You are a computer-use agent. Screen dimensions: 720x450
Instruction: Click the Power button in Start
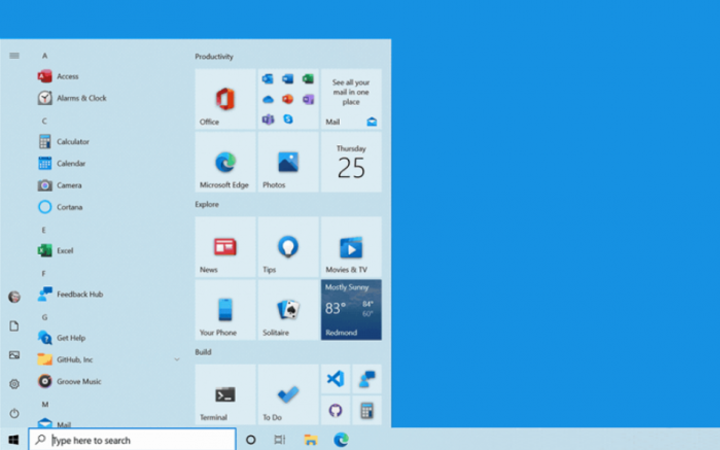pyautogui.click(x=14, y=413)
